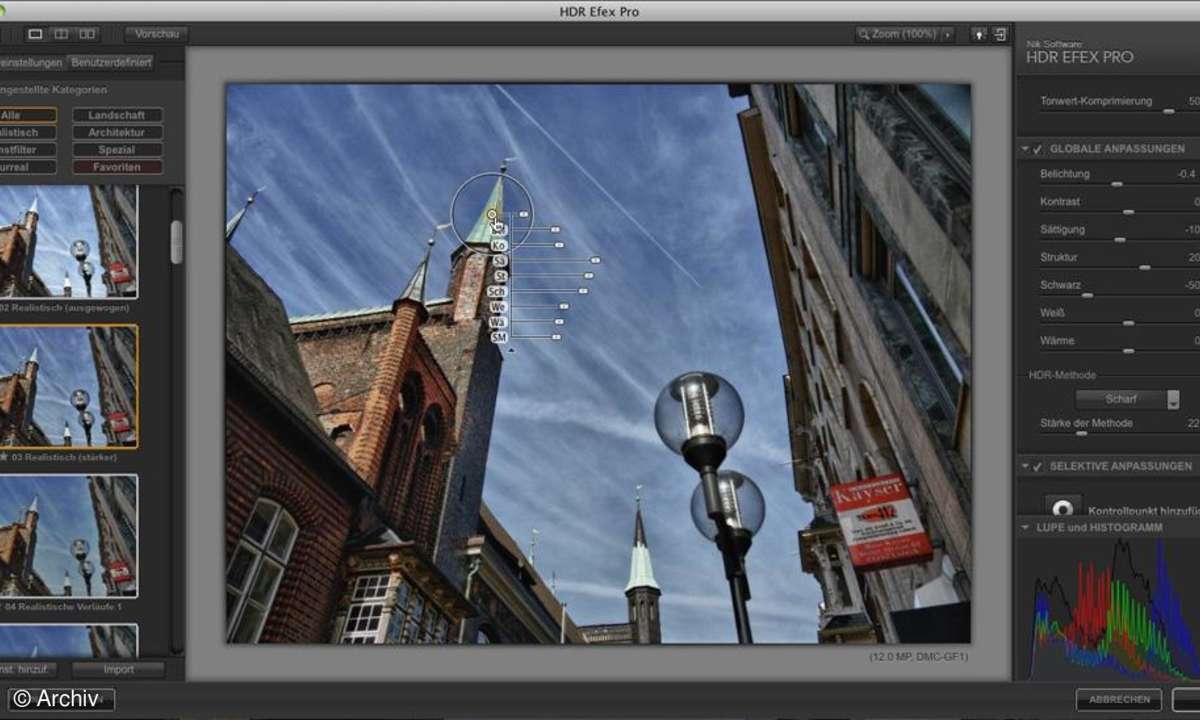1200x720 pixels.
Task: Select single image view icon
Action: pyautogui.click(x=35, y=34)
